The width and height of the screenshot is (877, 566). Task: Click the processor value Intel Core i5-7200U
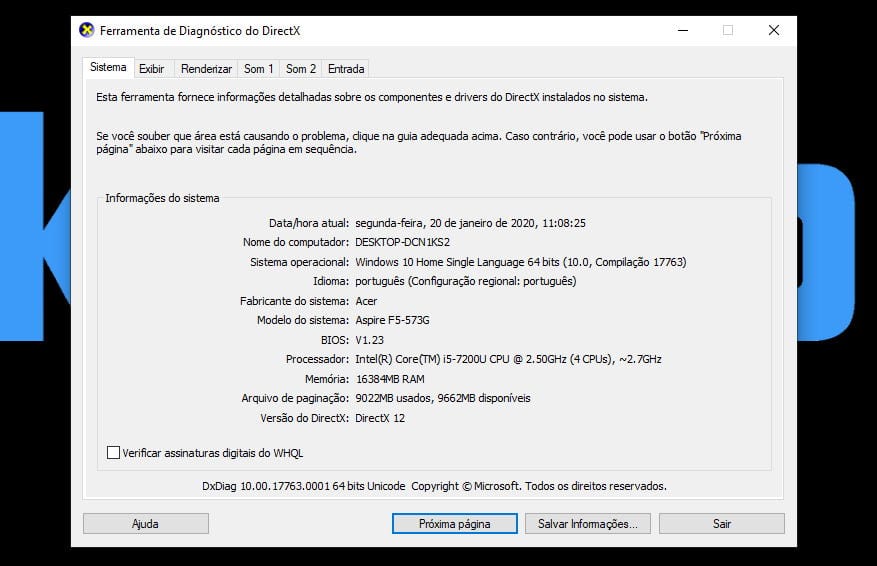coord(508,359)
